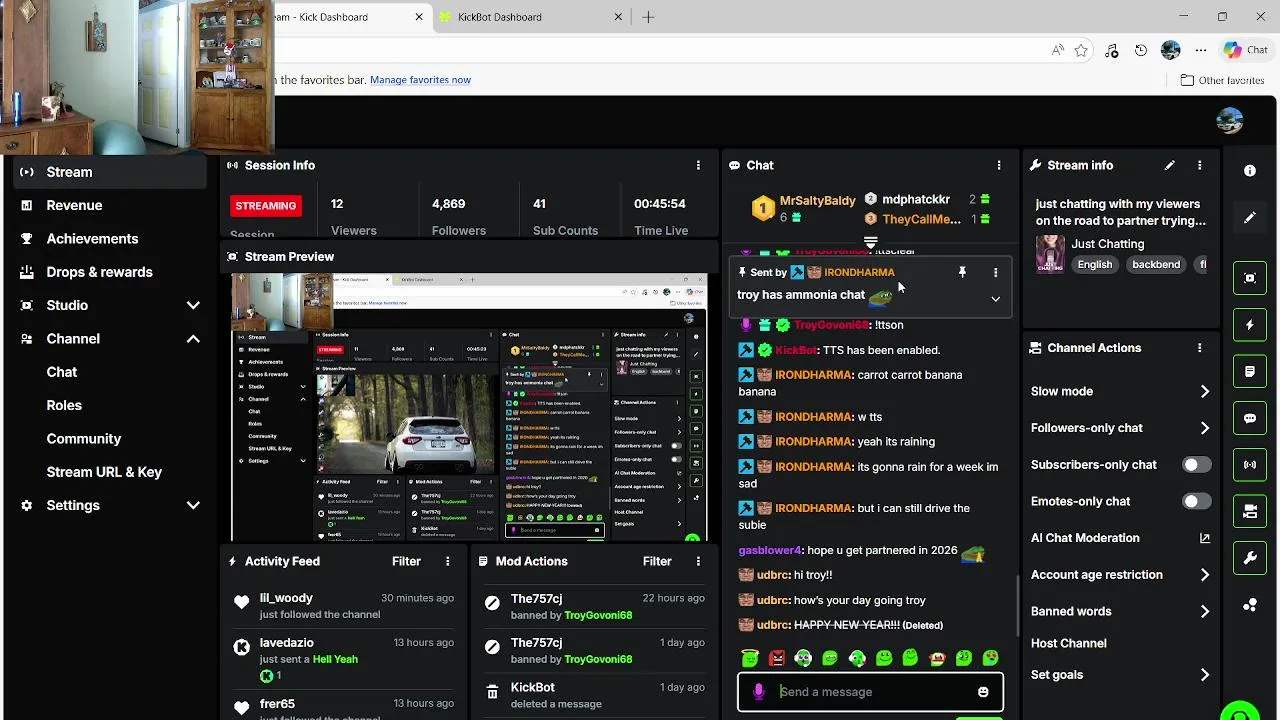Open Stream info panel three-dot menu
The height and width of the screenshot is (720, 1280).
1199,165
